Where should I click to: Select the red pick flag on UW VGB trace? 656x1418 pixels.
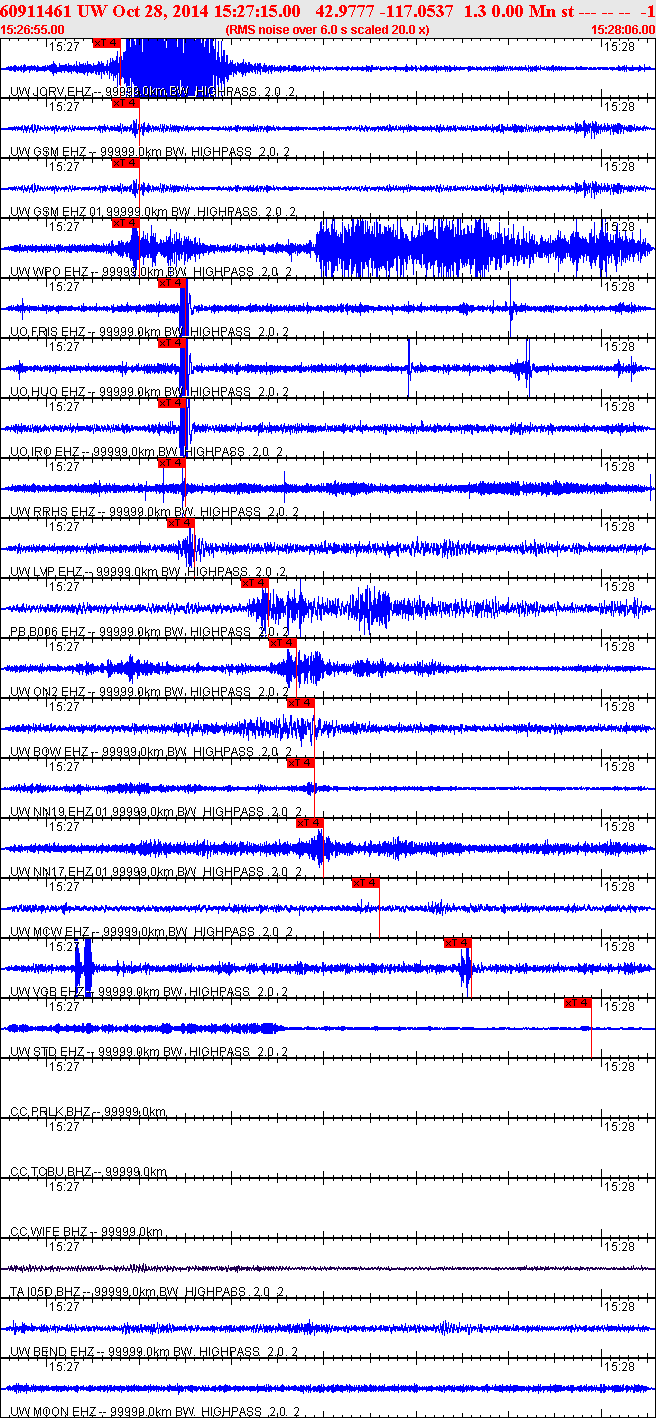(x=457, y=943)
